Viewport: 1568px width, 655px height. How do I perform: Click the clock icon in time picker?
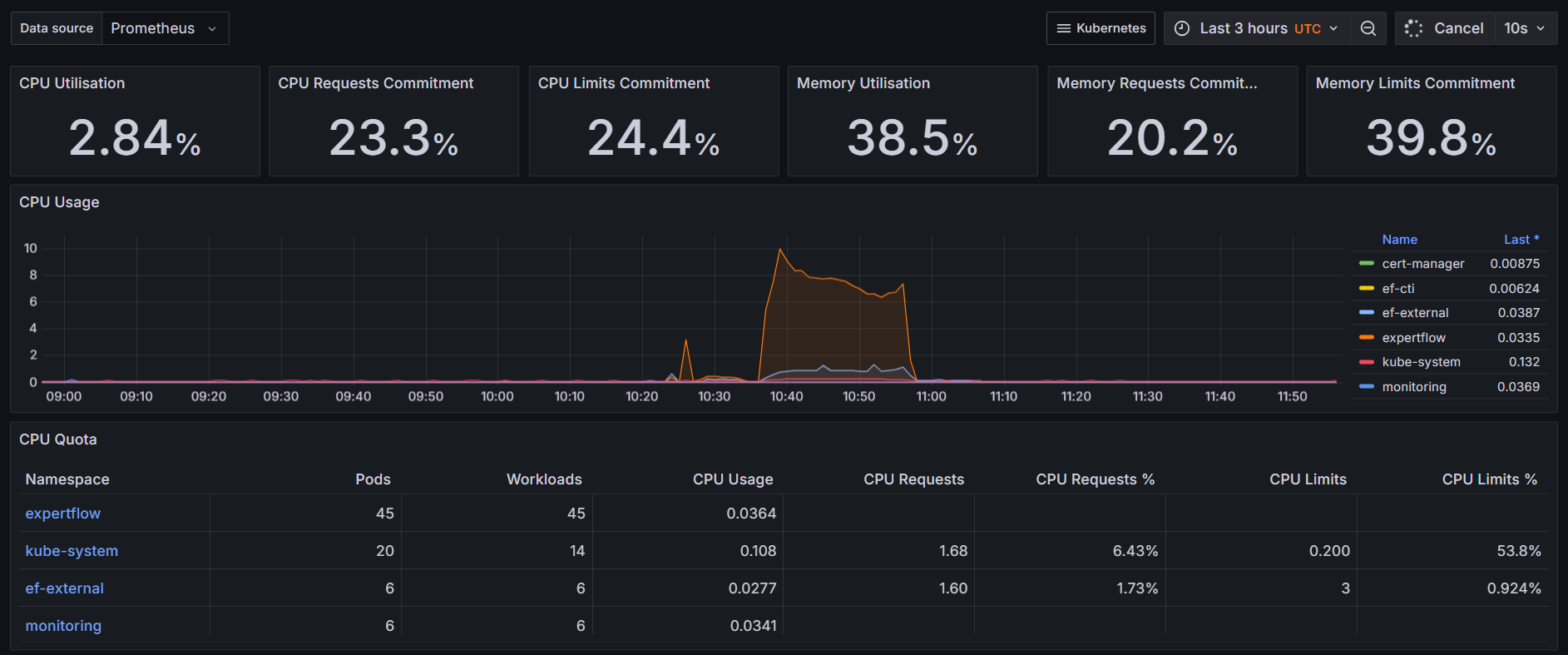pyautogui.click(x=1181, y=28)
